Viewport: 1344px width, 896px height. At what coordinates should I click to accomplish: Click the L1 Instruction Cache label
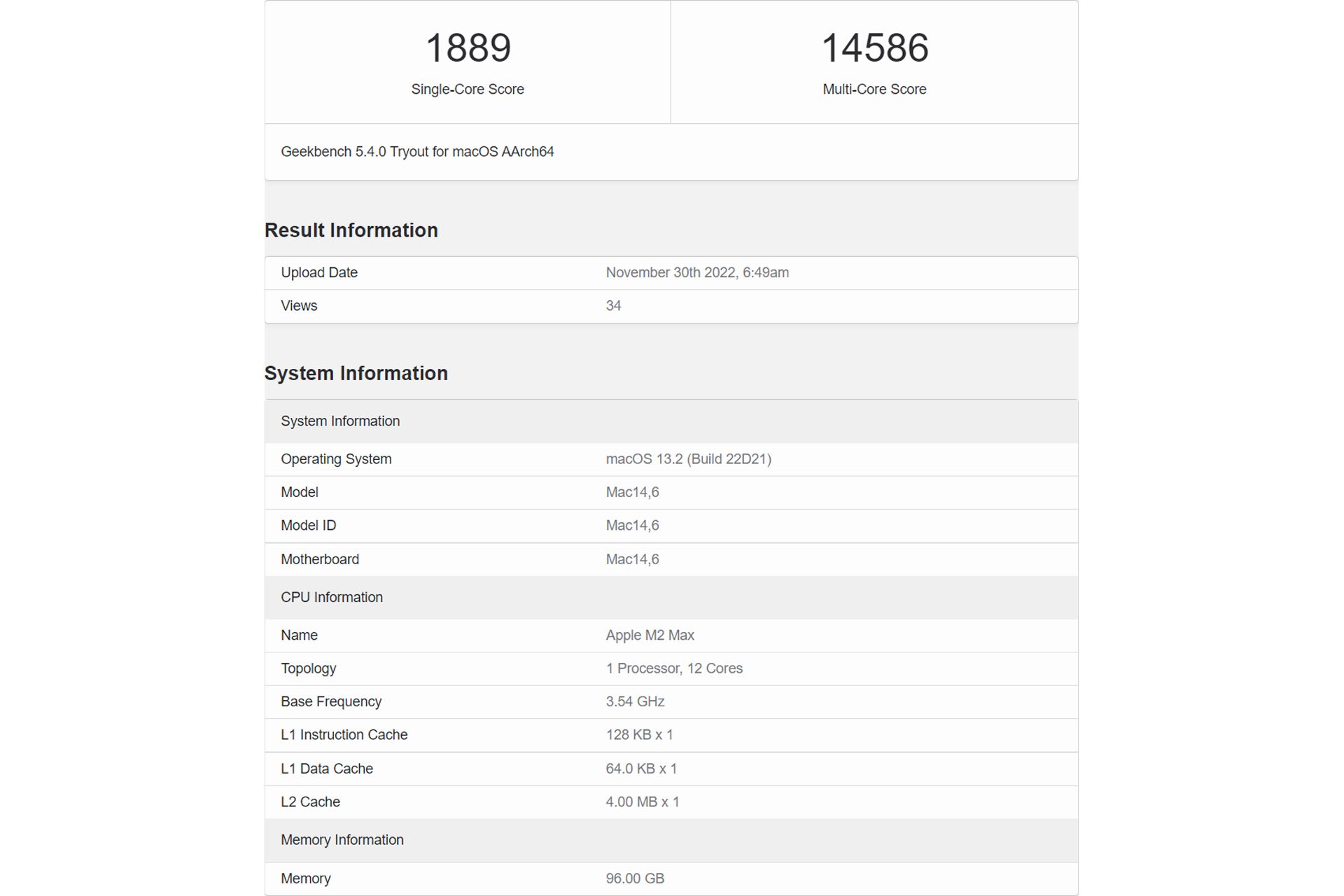click(344, 735)
